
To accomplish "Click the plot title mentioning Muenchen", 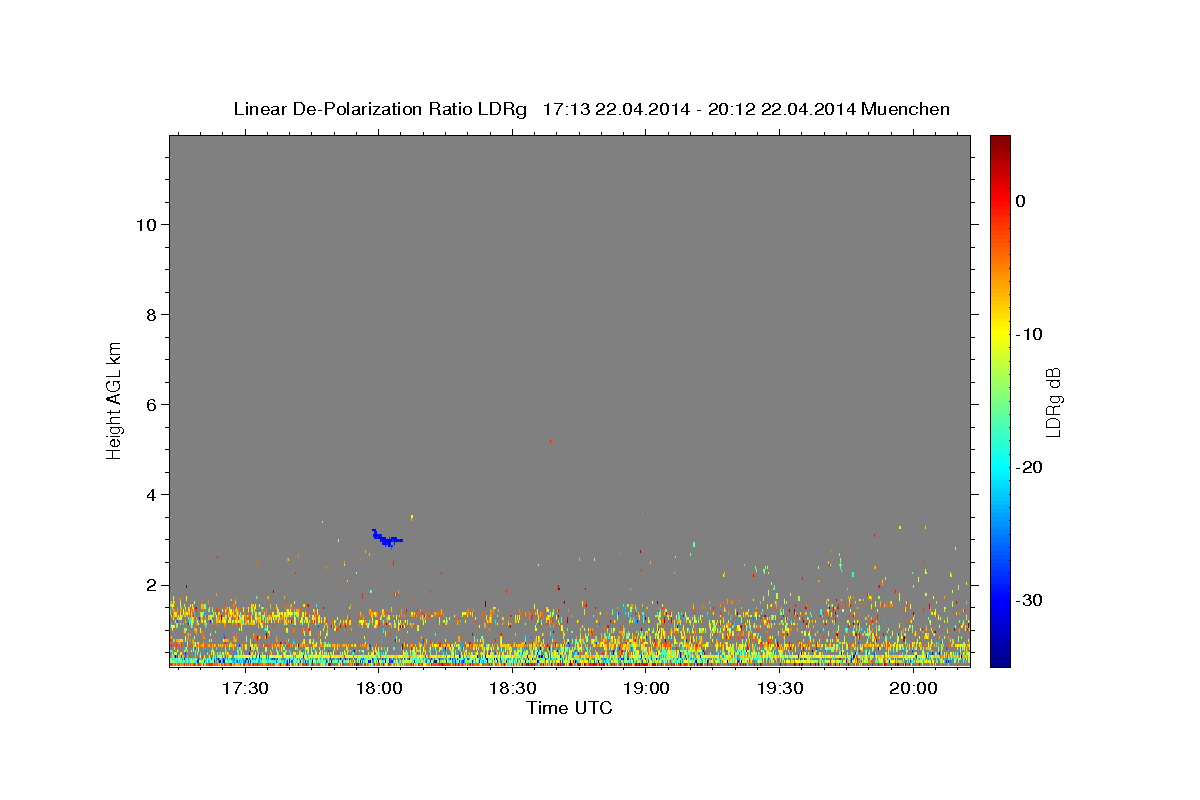I will pos(591,109).
